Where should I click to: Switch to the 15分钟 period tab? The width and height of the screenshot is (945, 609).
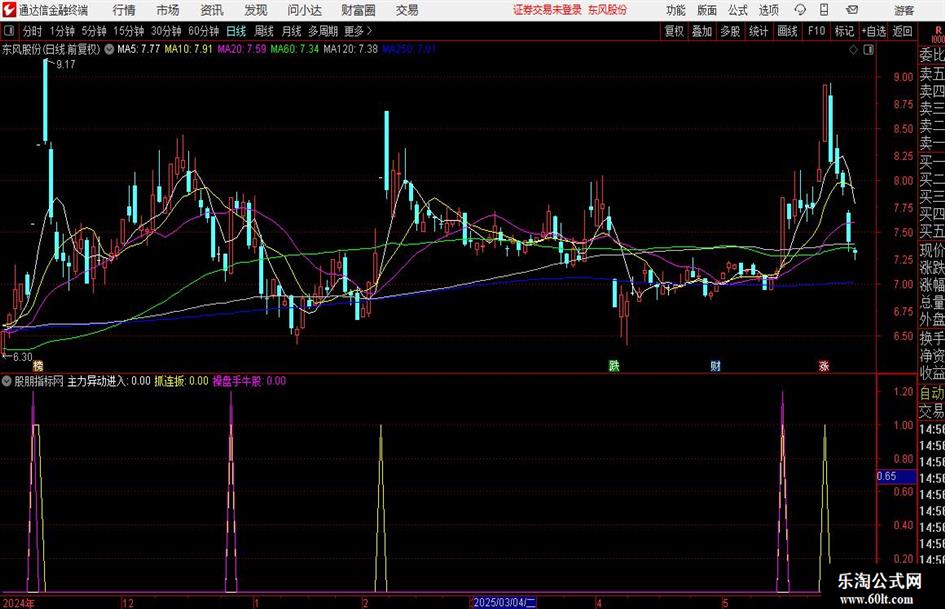click(129, 31)
